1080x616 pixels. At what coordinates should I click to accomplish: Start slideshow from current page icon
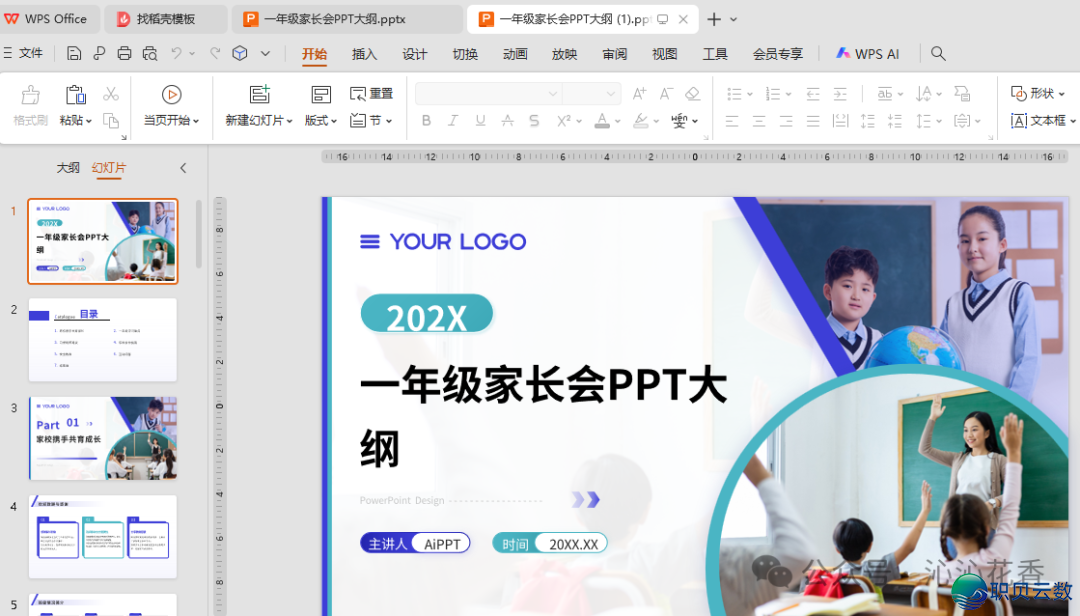(x=172, y=94)
